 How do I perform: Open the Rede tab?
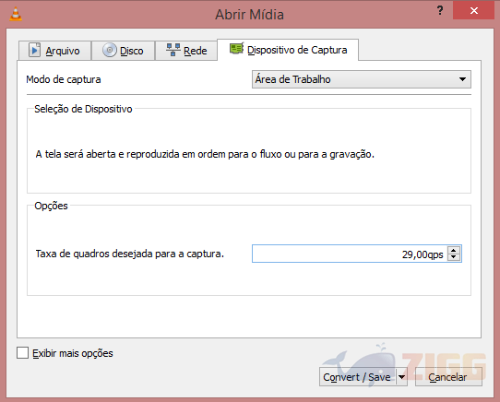point(186,51)
